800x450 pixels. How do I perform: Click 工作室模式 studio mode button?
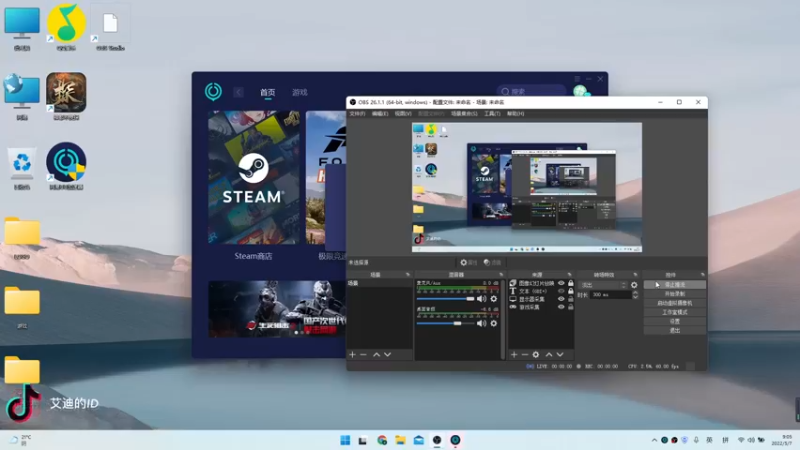pyautogui.click(x=674, y=312)
